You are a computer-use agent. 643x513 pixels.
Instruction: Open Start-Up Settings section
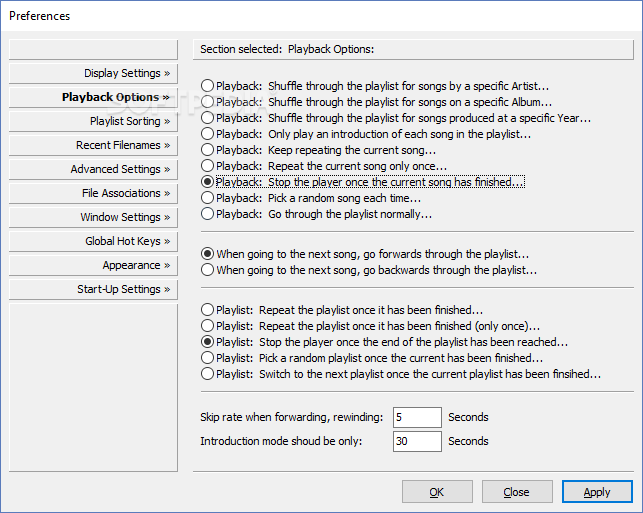[x=93, y=289]
